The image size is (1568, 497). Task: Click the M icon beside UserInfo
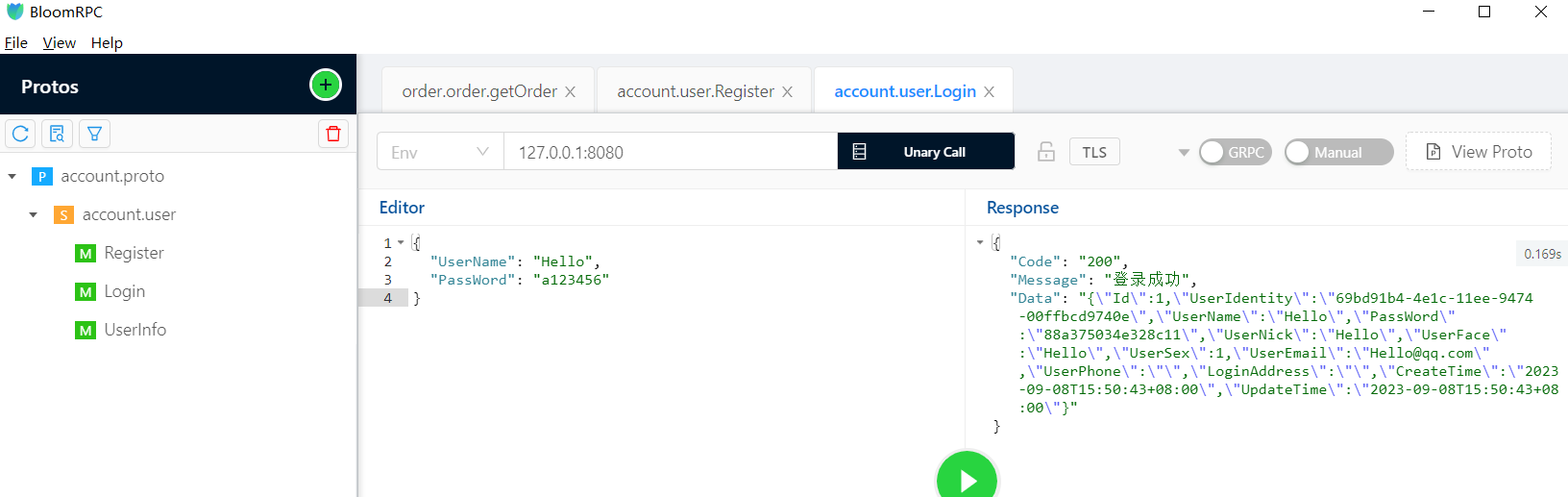point(86,330)
